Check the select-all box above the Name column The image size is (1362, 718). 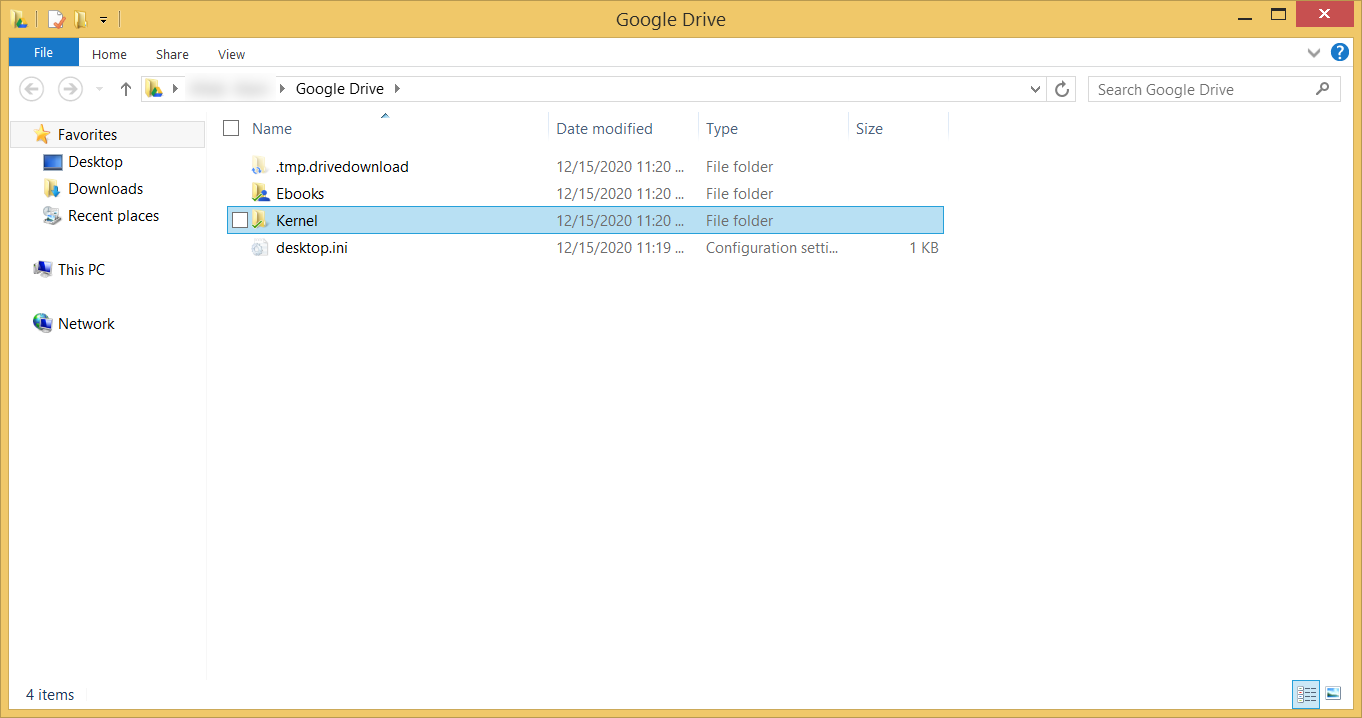[231, 128]
